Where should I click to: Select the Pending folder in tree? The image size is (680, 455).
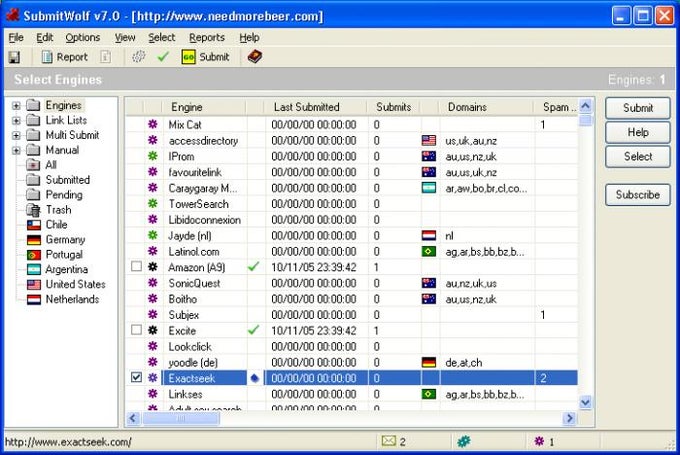tap(55, 195)
